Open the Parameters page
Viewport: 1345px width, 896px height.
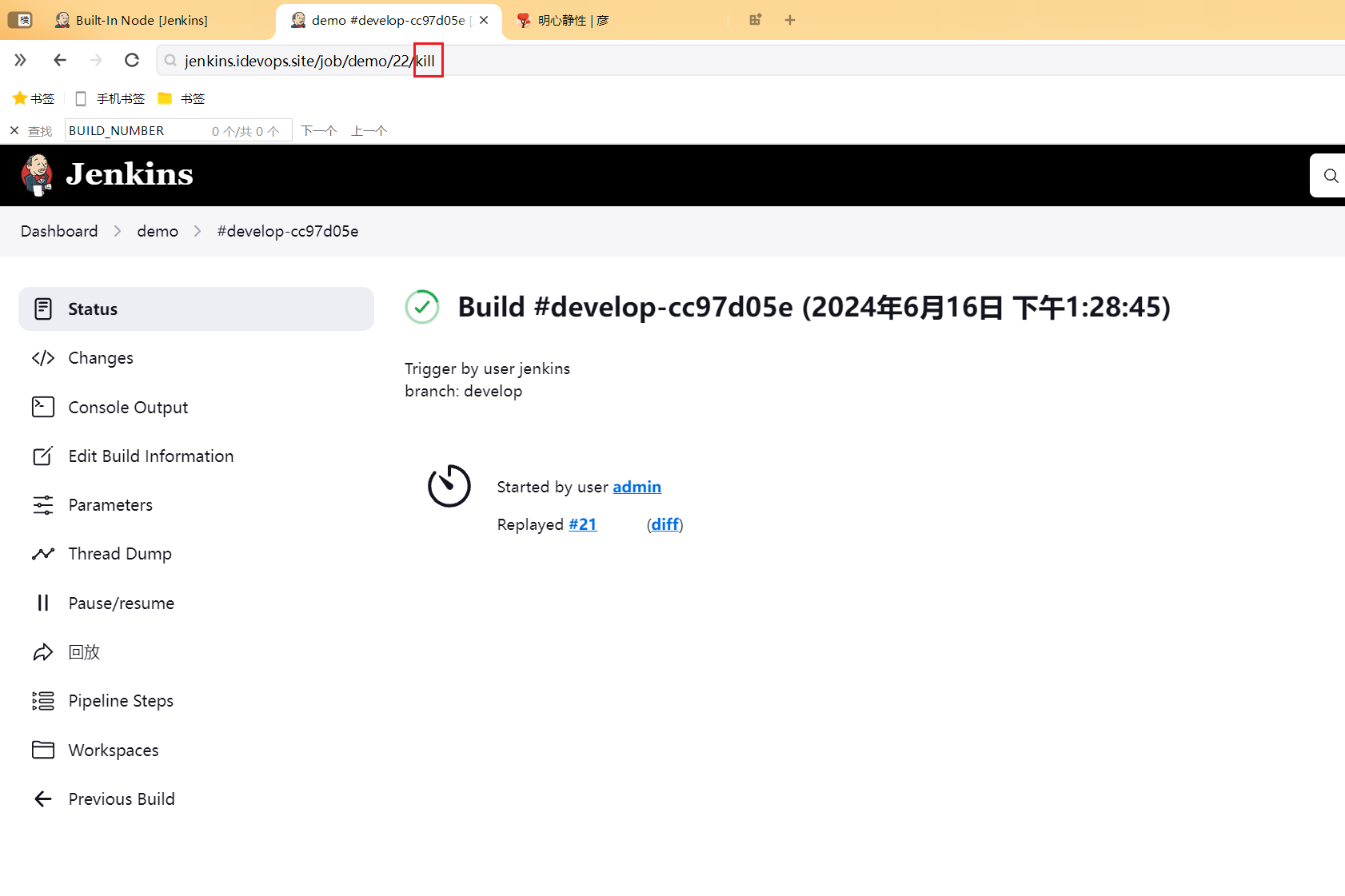(196, 505)
